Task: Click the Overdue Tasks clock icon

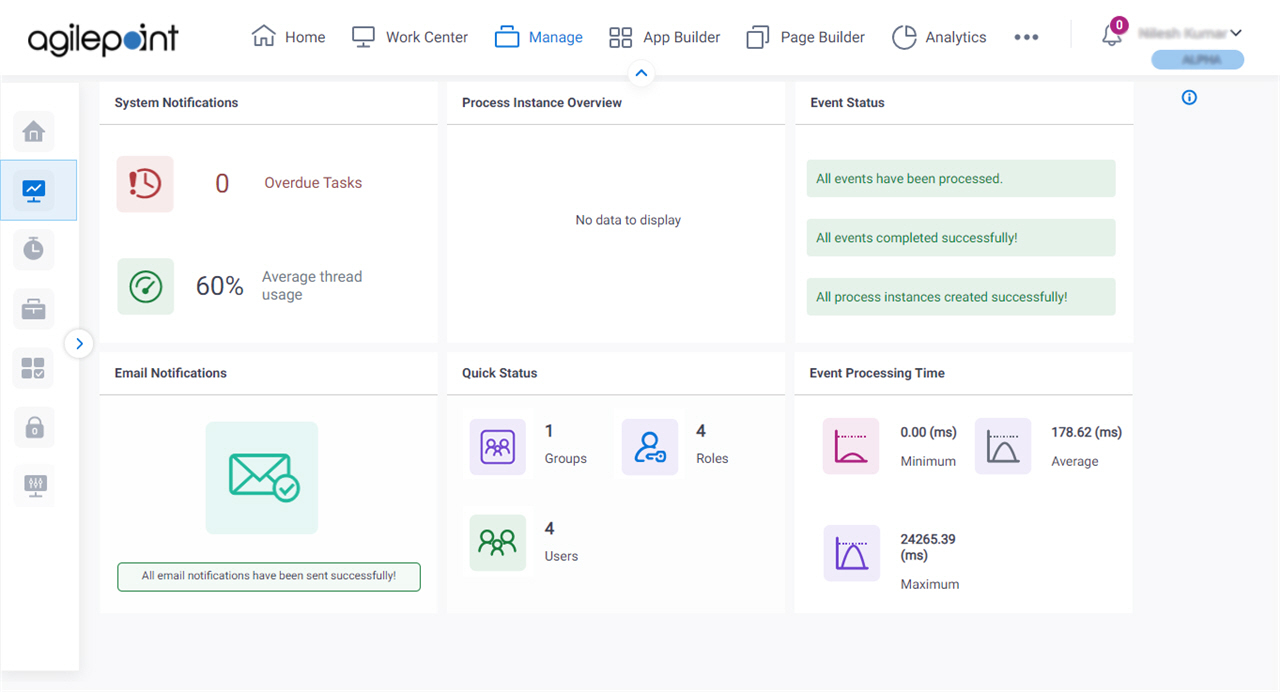Action: coord(145,183)
